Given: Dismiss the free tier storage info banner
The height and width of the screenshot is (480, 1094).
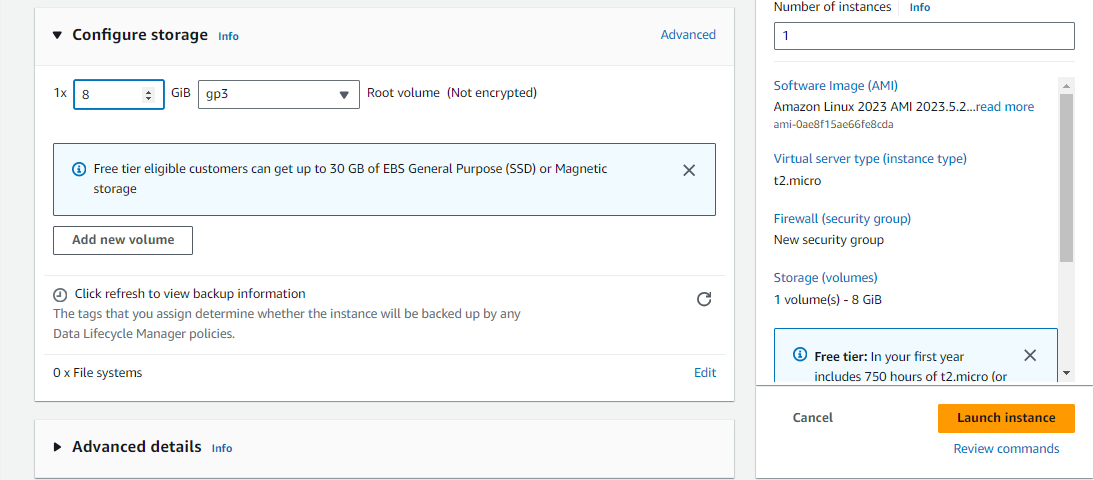Looking at the screenshot, I should point(689,170).
